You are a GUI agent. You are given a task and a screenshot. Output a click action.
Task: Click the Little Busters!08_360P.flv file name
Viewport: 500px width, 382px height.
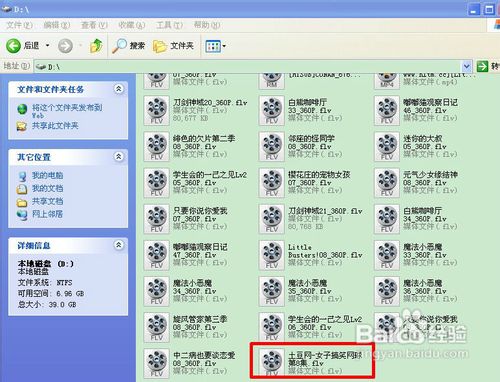325,251
